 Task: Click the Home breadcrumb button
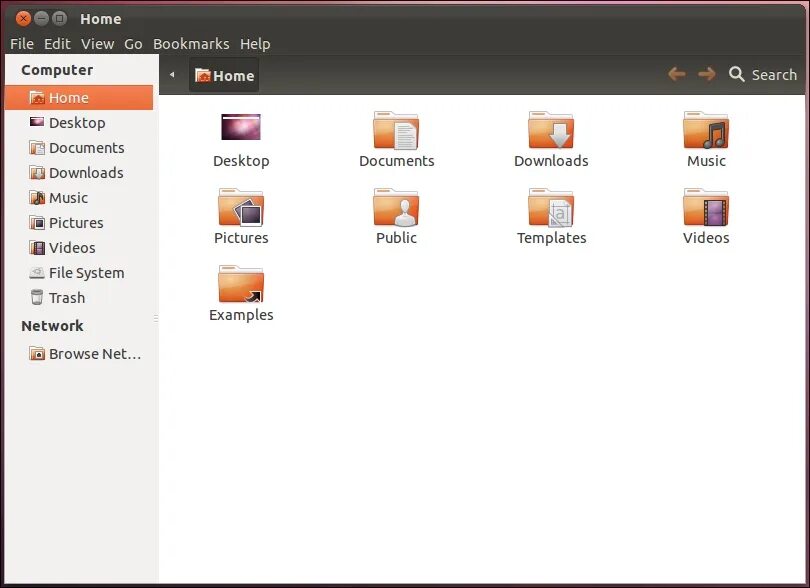[x=223, y=74]
